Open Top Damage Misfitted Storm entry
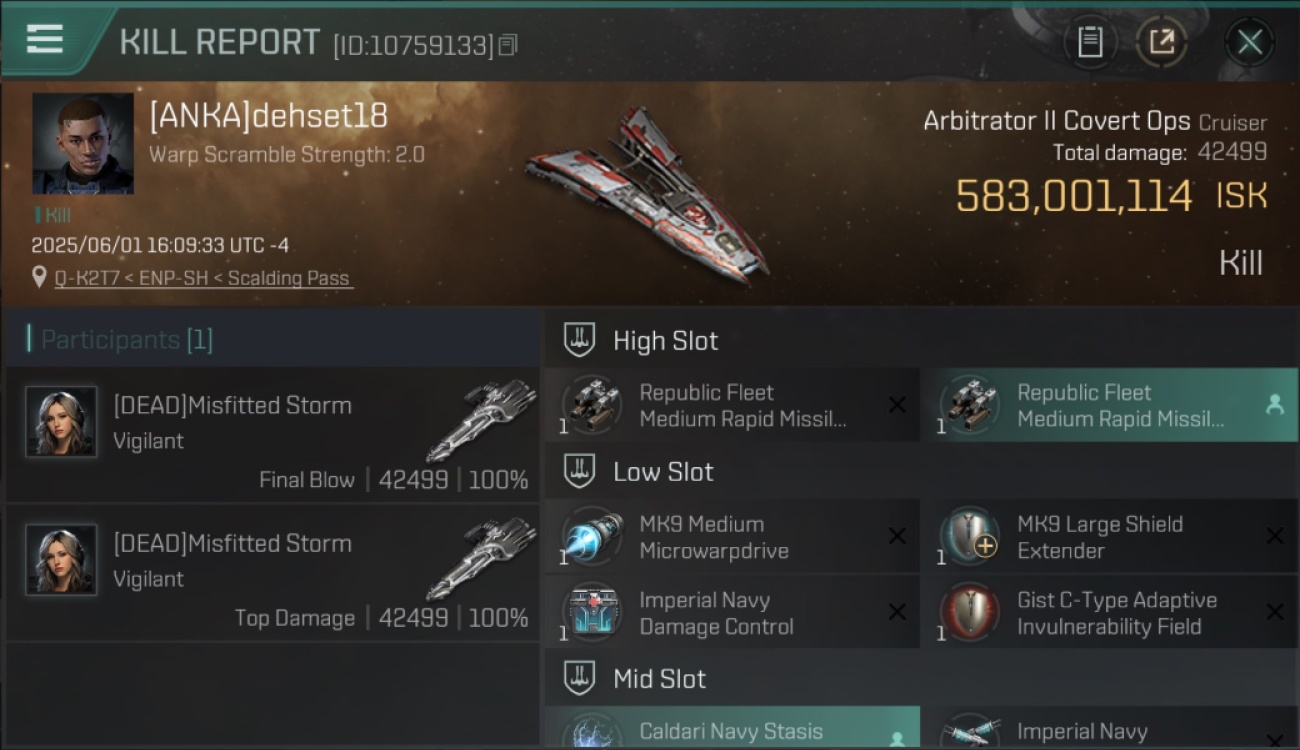Viewport: 1300px width, 750px height. (x=272, y=573)
